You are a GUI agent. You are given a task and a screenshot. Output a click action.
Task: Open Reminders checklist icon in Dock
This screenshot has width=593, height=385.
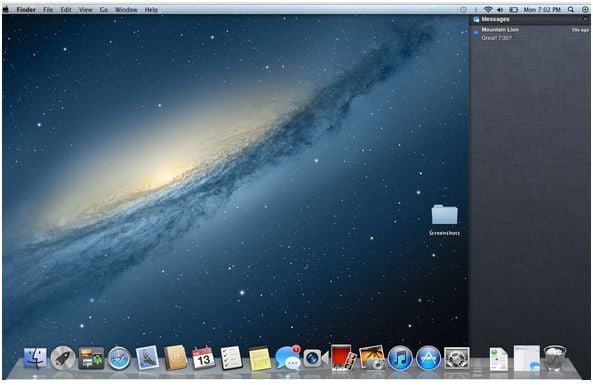231,358
